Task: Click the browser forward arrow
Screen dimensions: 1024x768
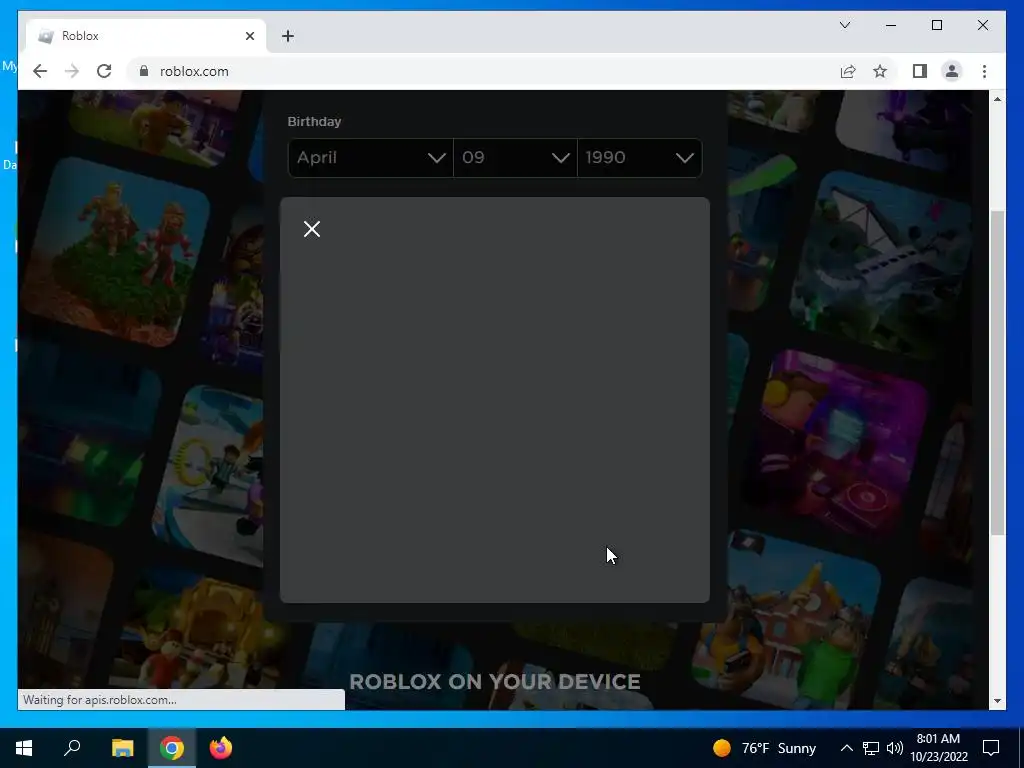Action: [72, 71]
